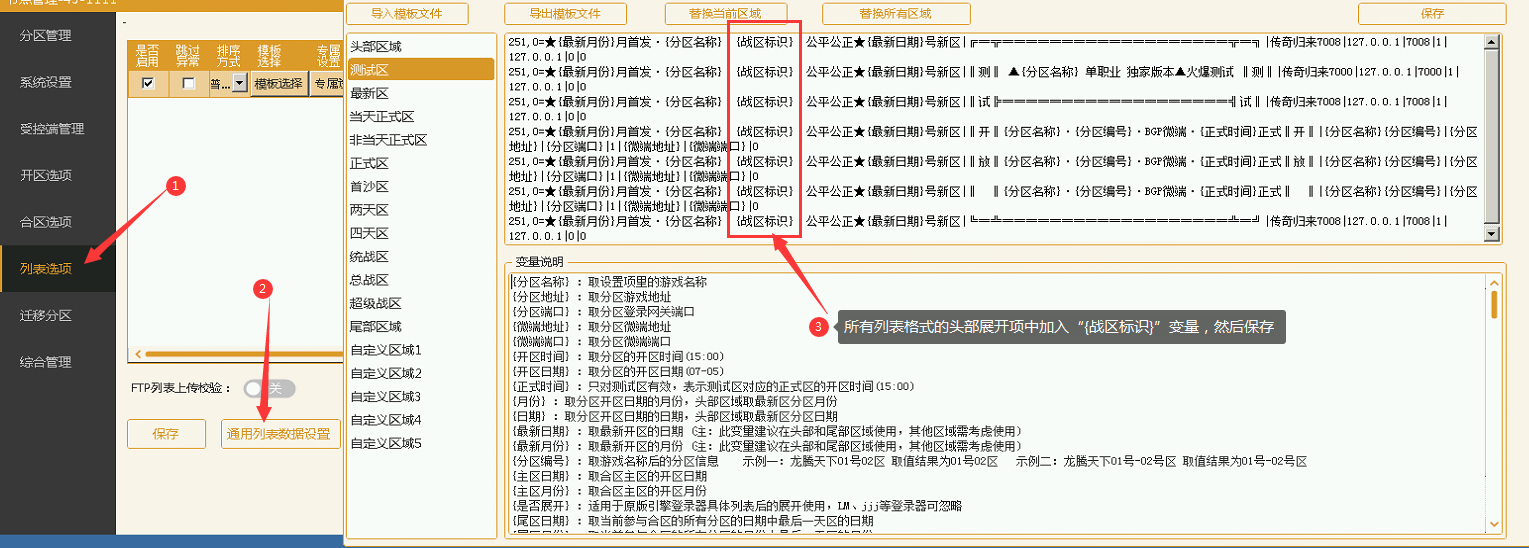The width and height of the screenshot is (1529, 548).
Task: Switch to 列表选项 sidebar item
Action: (x=46, y=268)
